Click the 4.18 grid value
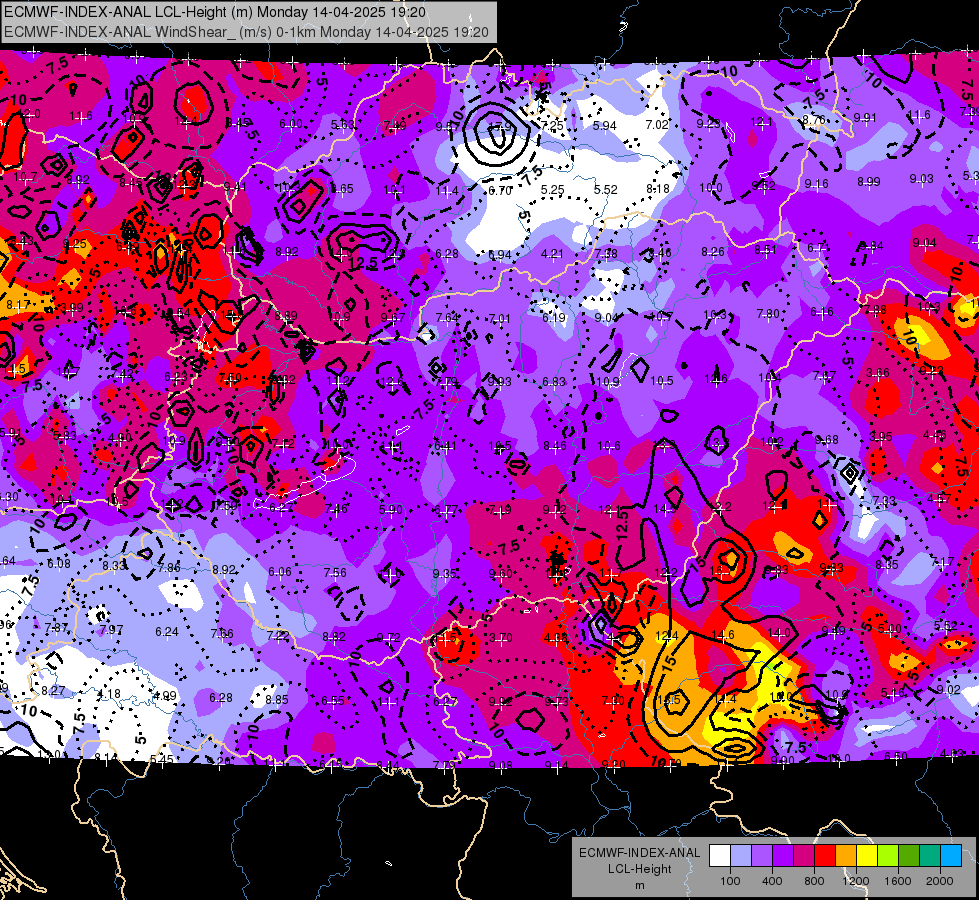The height and width of the screenshot is (900, 979). (x=109, y=695)
